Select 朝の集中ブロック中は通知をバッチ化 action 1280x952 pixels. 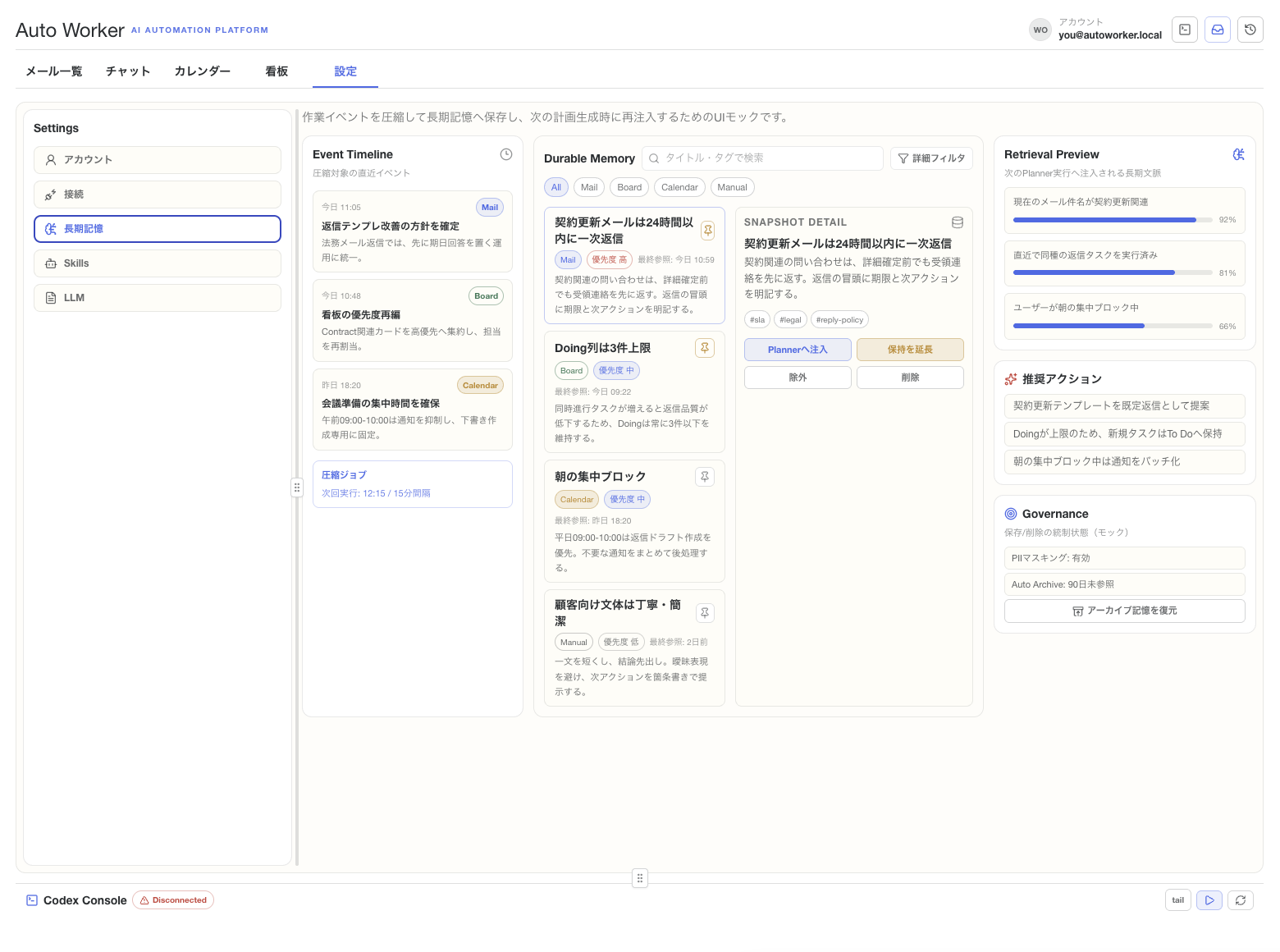(1124, 462)
